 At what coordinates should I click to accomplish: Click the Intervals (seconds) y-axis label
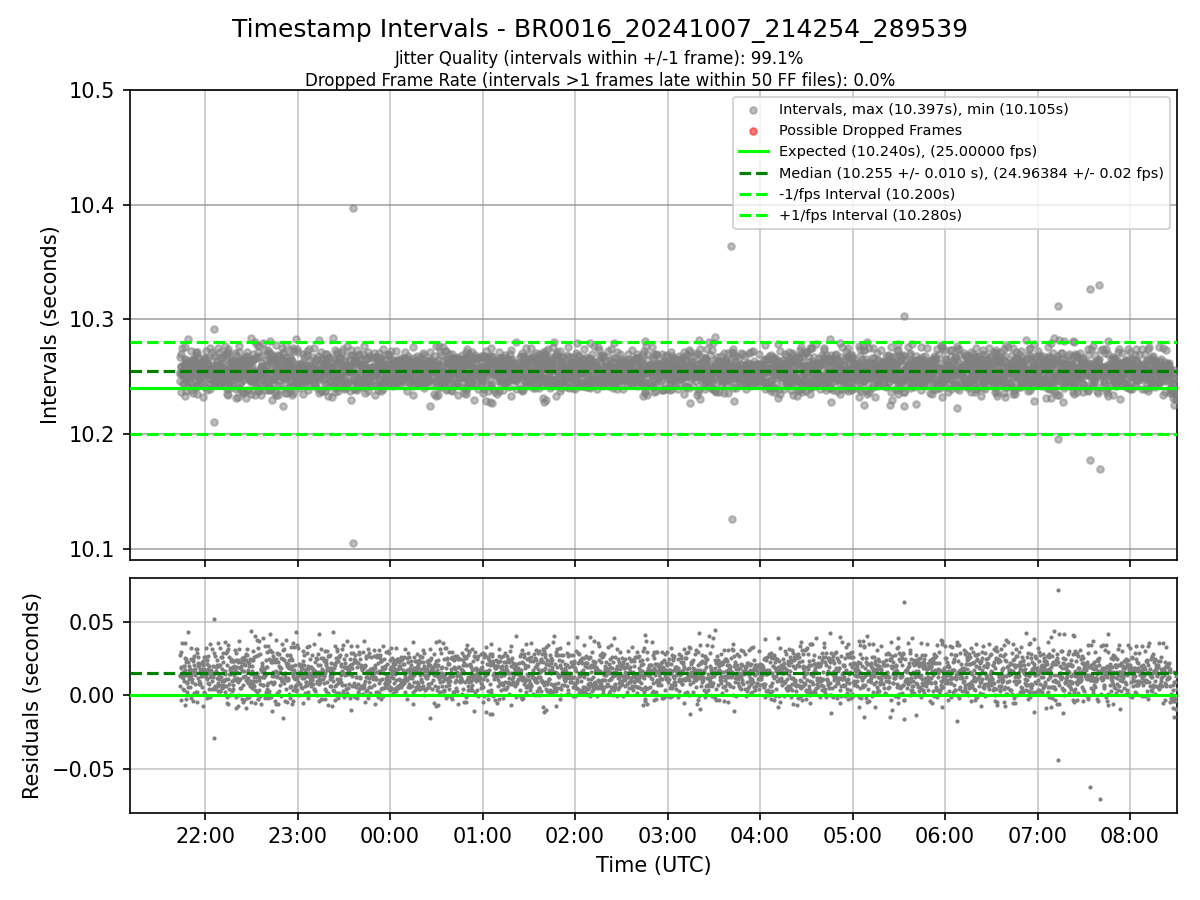click(x=50, y=325)
